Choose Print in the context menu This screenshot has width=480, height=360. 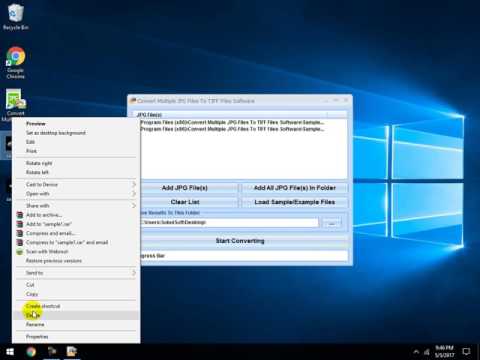click(x=76, y=151)
